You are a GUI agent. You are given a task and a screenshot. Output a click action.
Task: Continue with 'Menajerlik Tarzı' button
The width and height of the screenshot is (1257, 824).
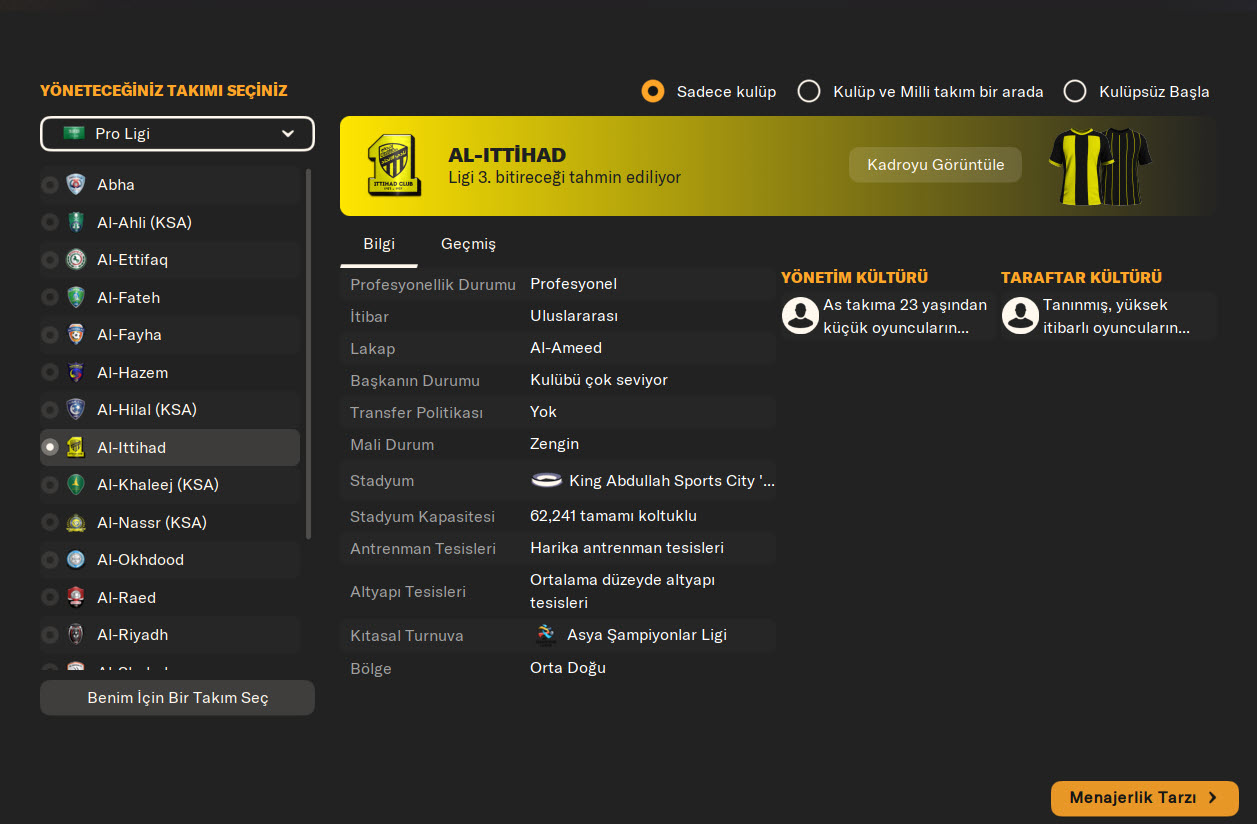pyautogui.click(x=1144, y=798)
